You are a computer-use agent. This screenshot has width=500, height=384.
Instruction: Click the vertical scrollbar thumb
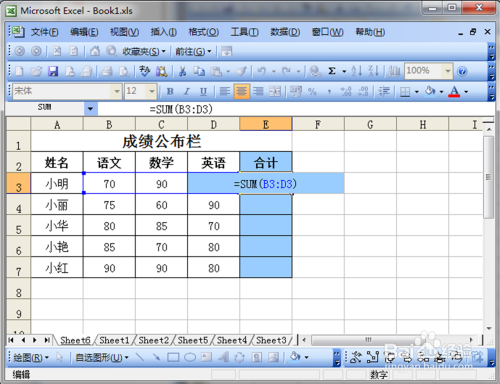coord(489,177)
